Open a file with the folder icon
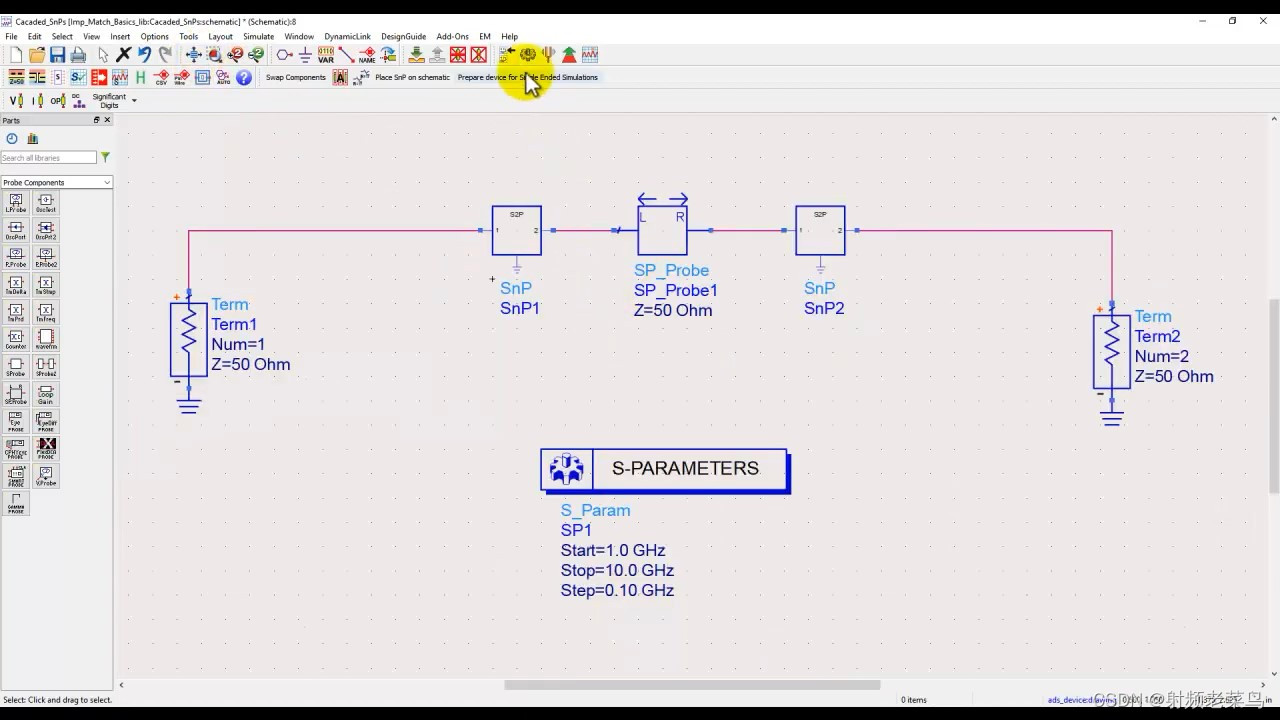 37,54
